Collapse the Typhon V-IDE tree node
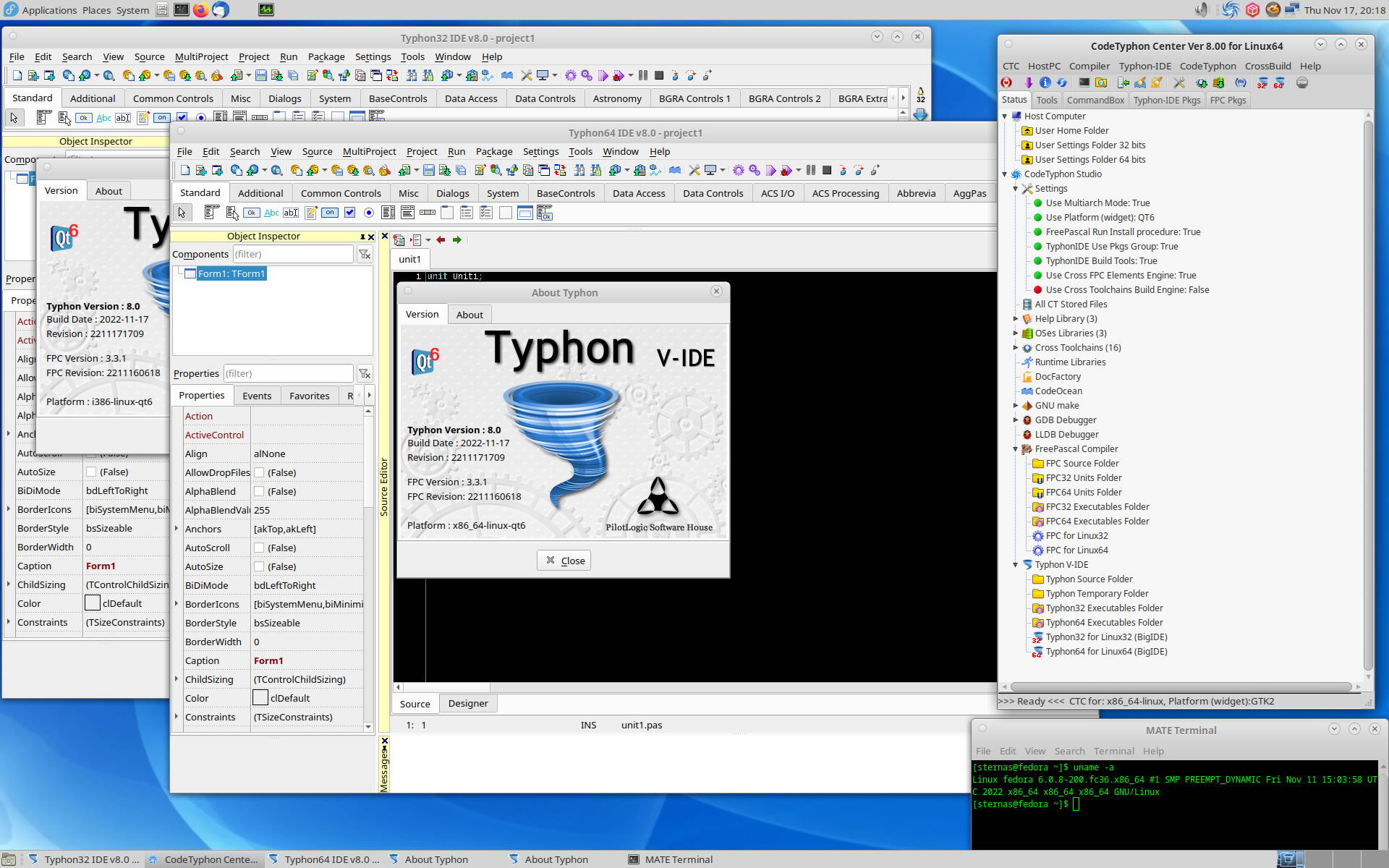The height and width of the screenshot is (868, 1389). (x=1016, y=564)
